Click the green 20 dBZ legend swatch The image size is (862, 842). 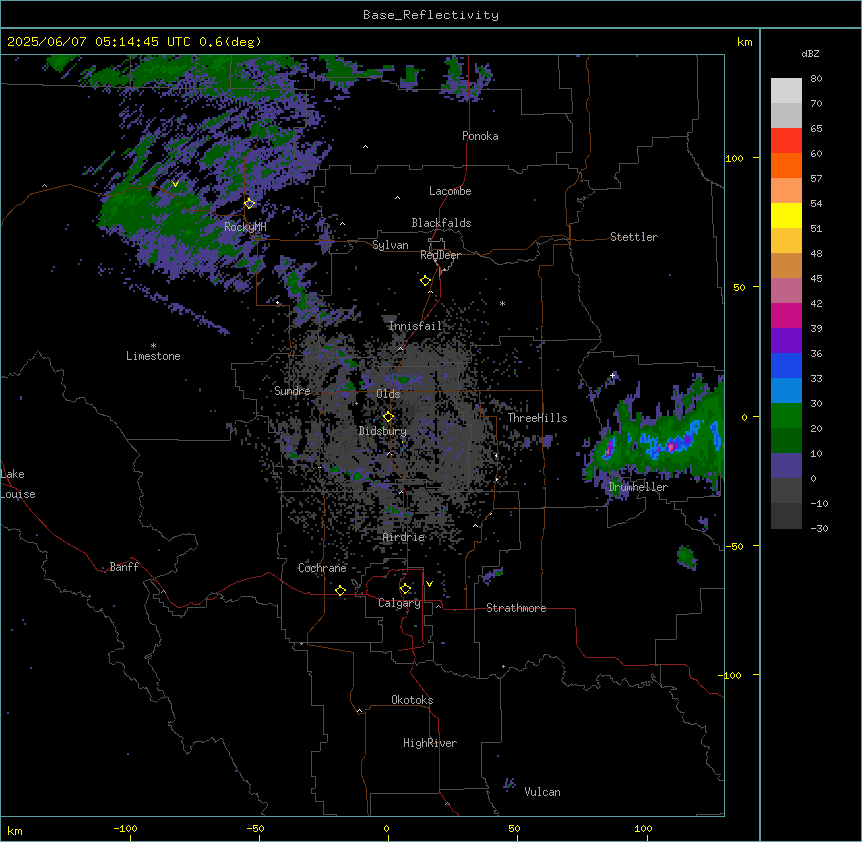click(x=786, y=416)
